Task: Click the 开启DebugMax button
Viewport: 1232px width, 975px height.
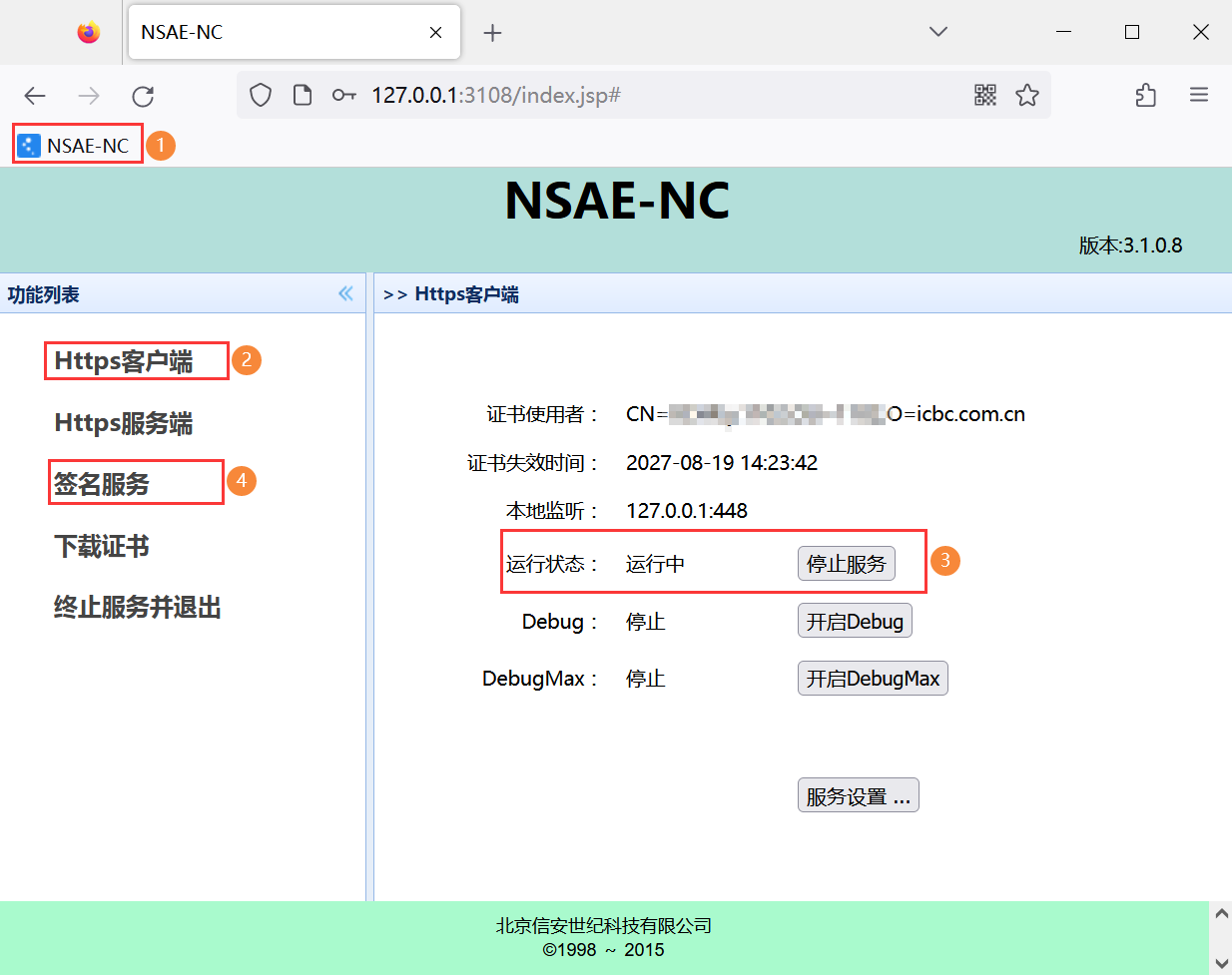Action: pos(873,679)
